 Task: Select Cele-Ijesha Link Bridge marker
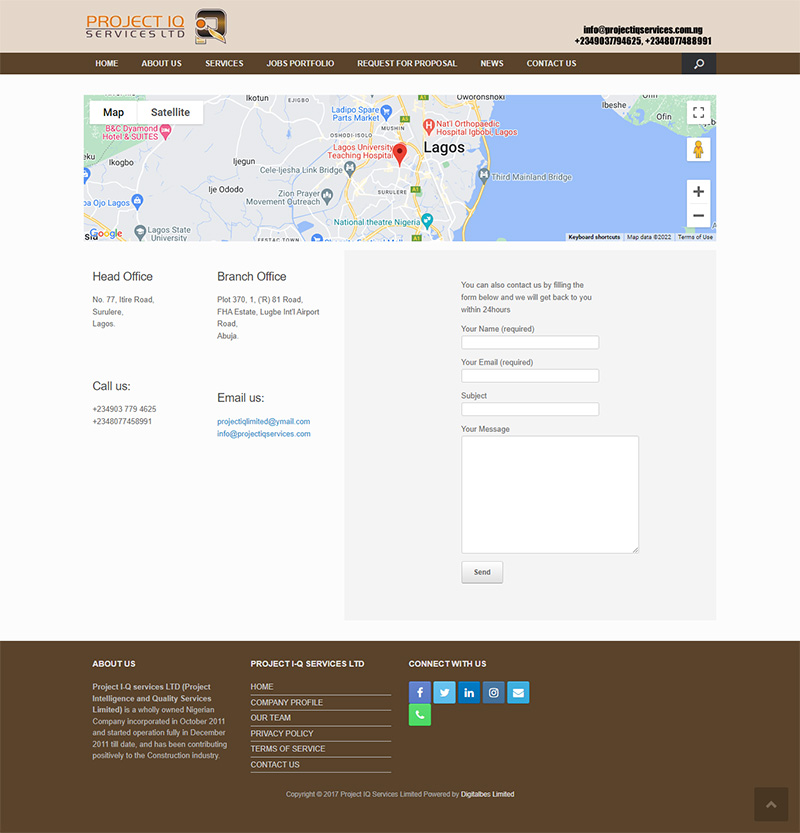pyautogui.click(x=350, y=169)
